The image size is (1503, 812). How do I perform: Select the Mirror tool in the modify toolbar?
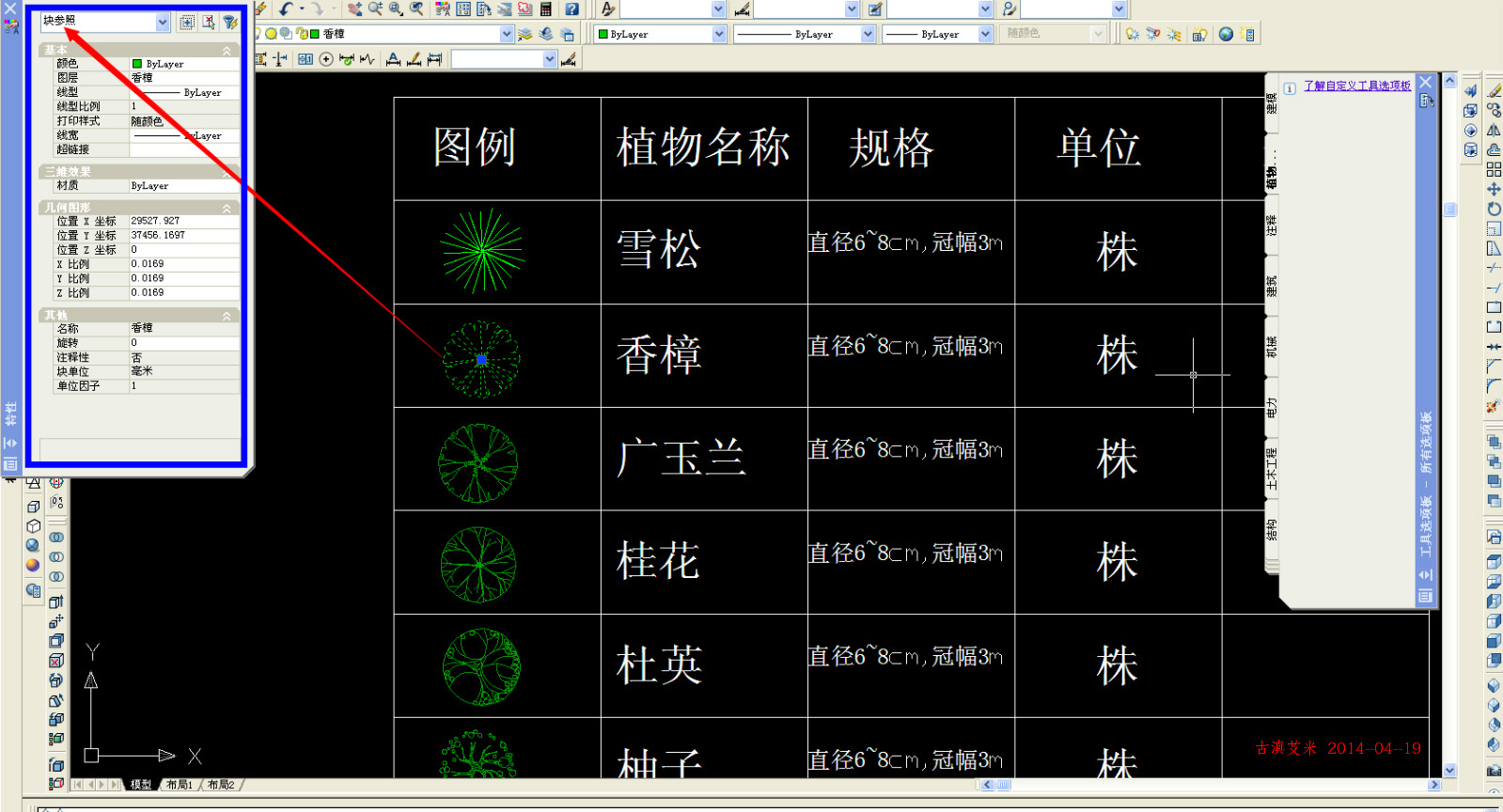point(1494,130)
